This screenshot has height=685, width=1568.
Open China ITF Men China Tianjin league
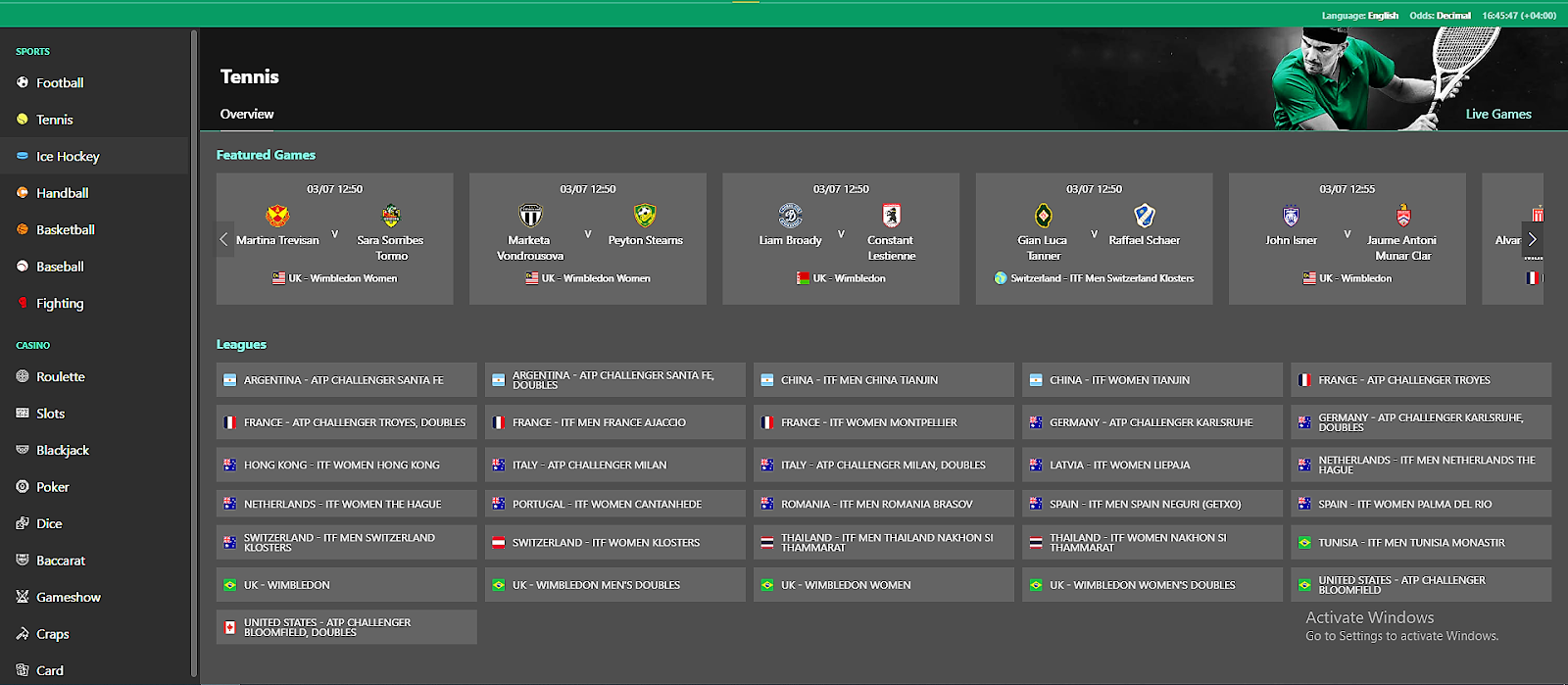[x=884, y=380]
